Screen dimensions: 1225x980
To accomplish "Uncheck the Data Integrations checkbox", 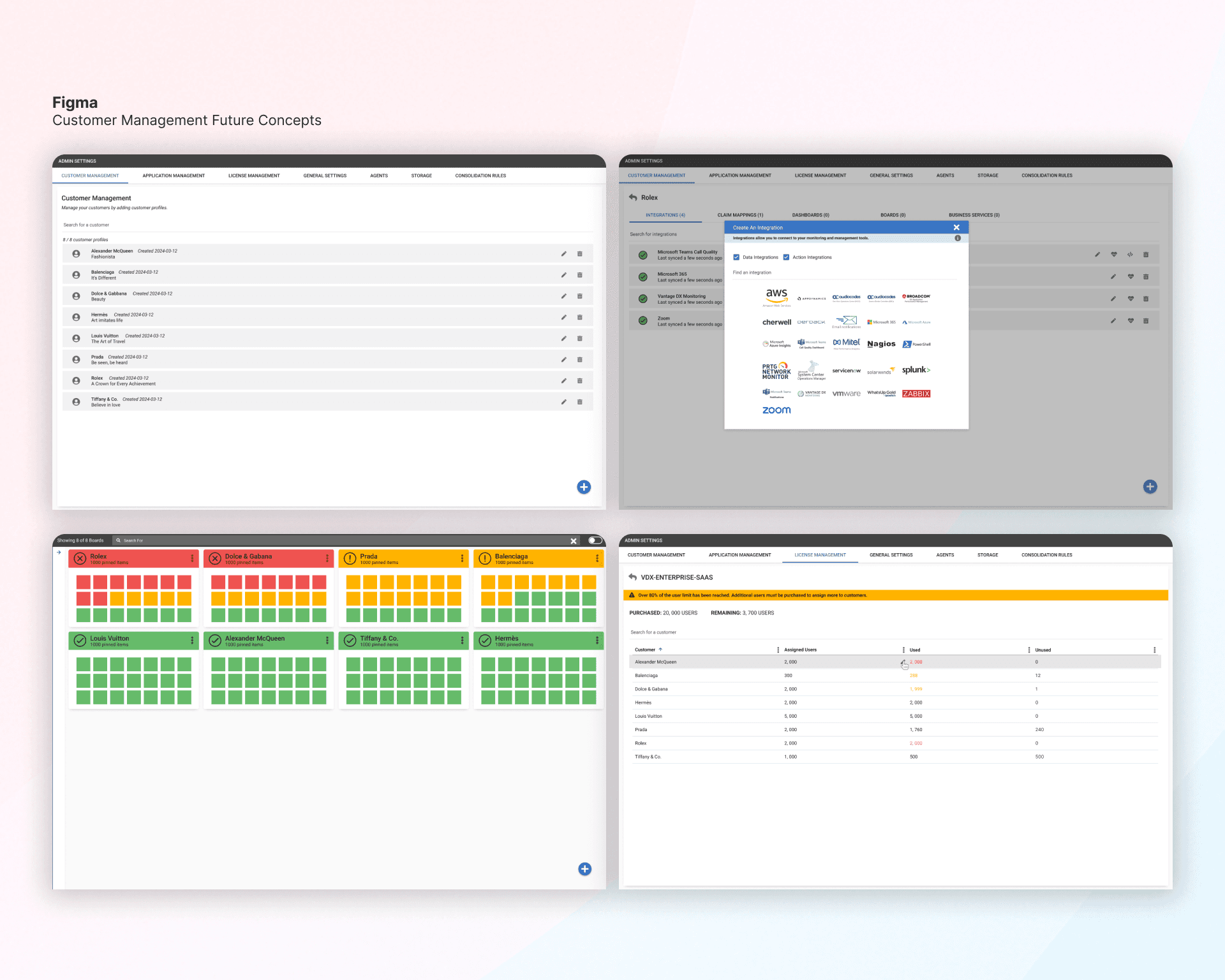I will click(x=736, y=257).
